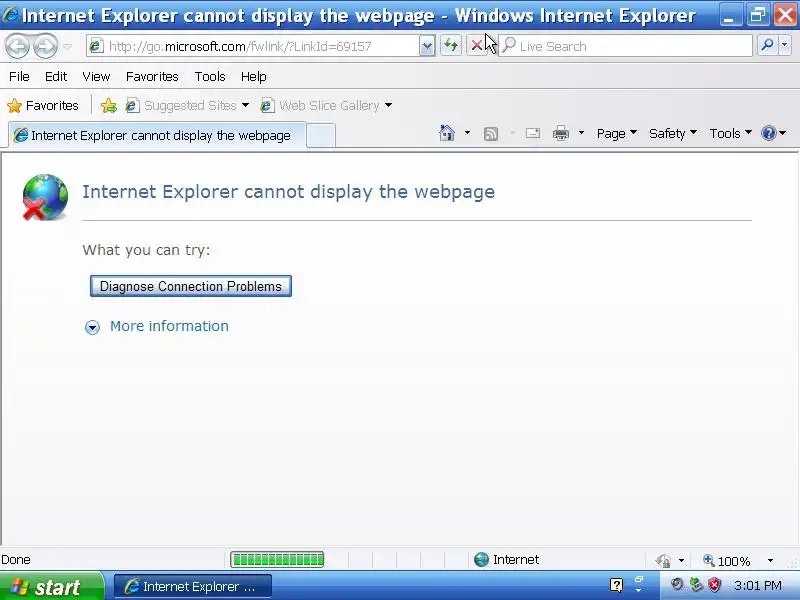Image resolution: width=800 pixels, height=600 pixels.
Task: Click the taskbar clock showing 3:01 PM
Action: [758, 585]
